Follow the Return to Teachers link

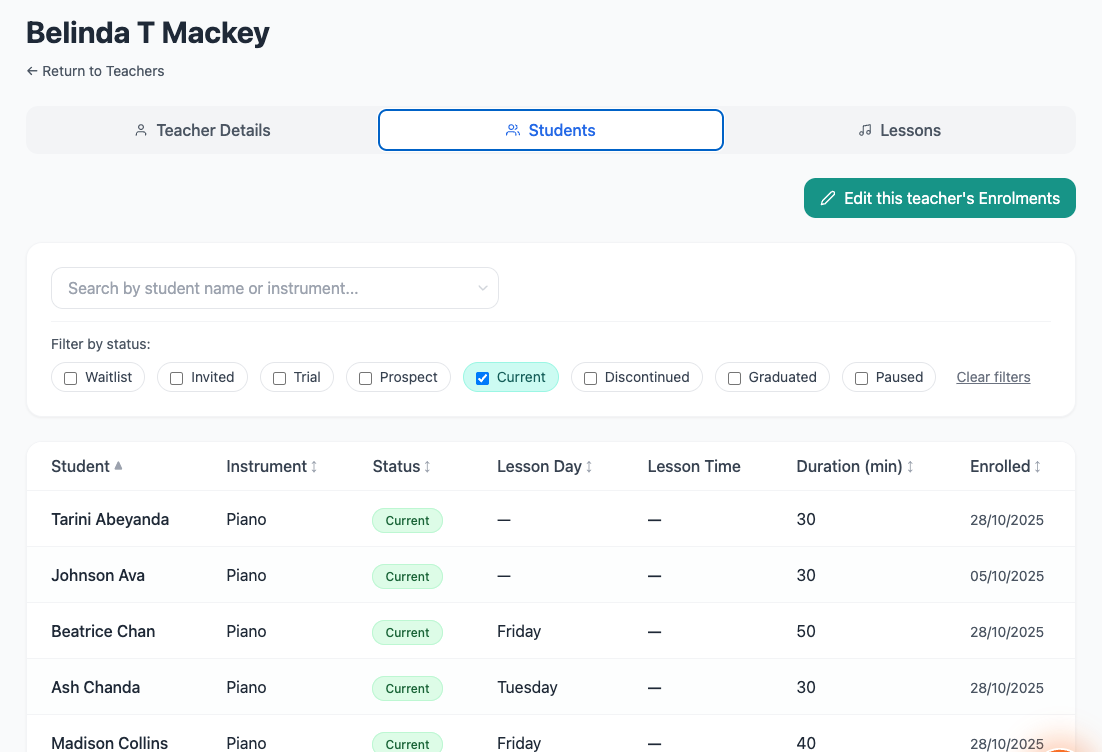point(96,71)
